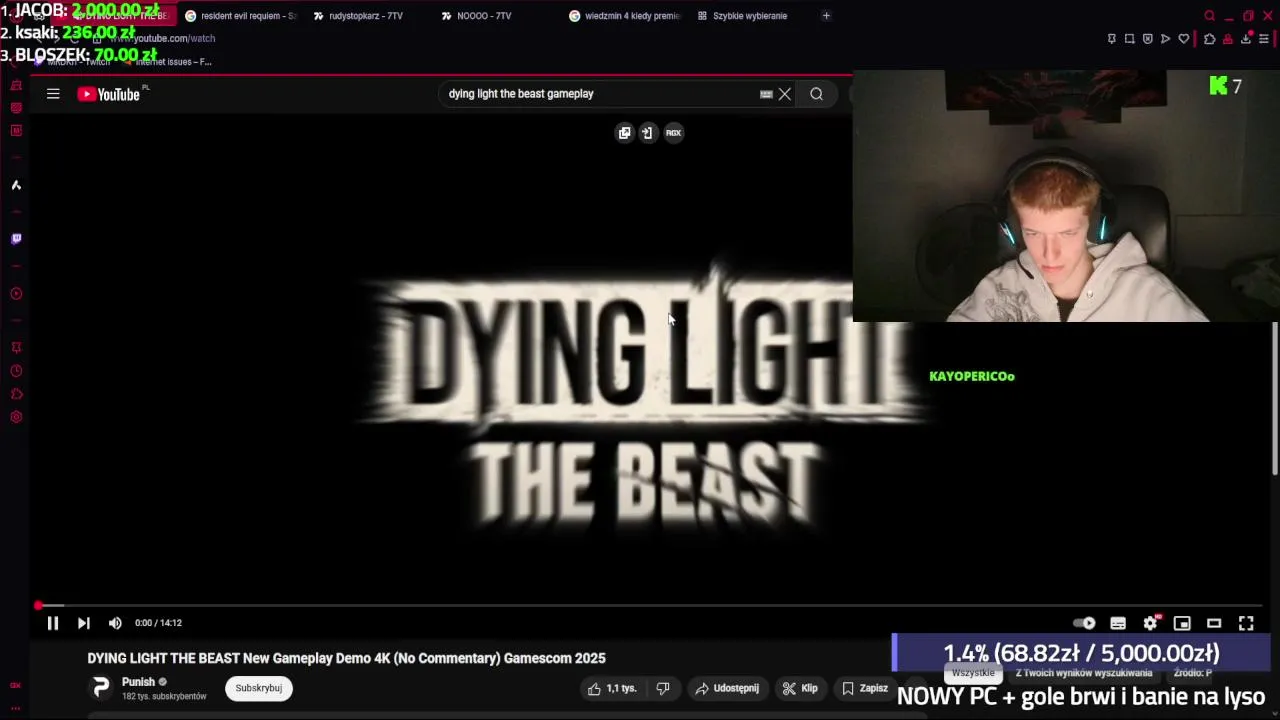Viewport: 1280px width, 720px height.
Task: Toggle the autoplay switch
Action: coord(1085,623)
